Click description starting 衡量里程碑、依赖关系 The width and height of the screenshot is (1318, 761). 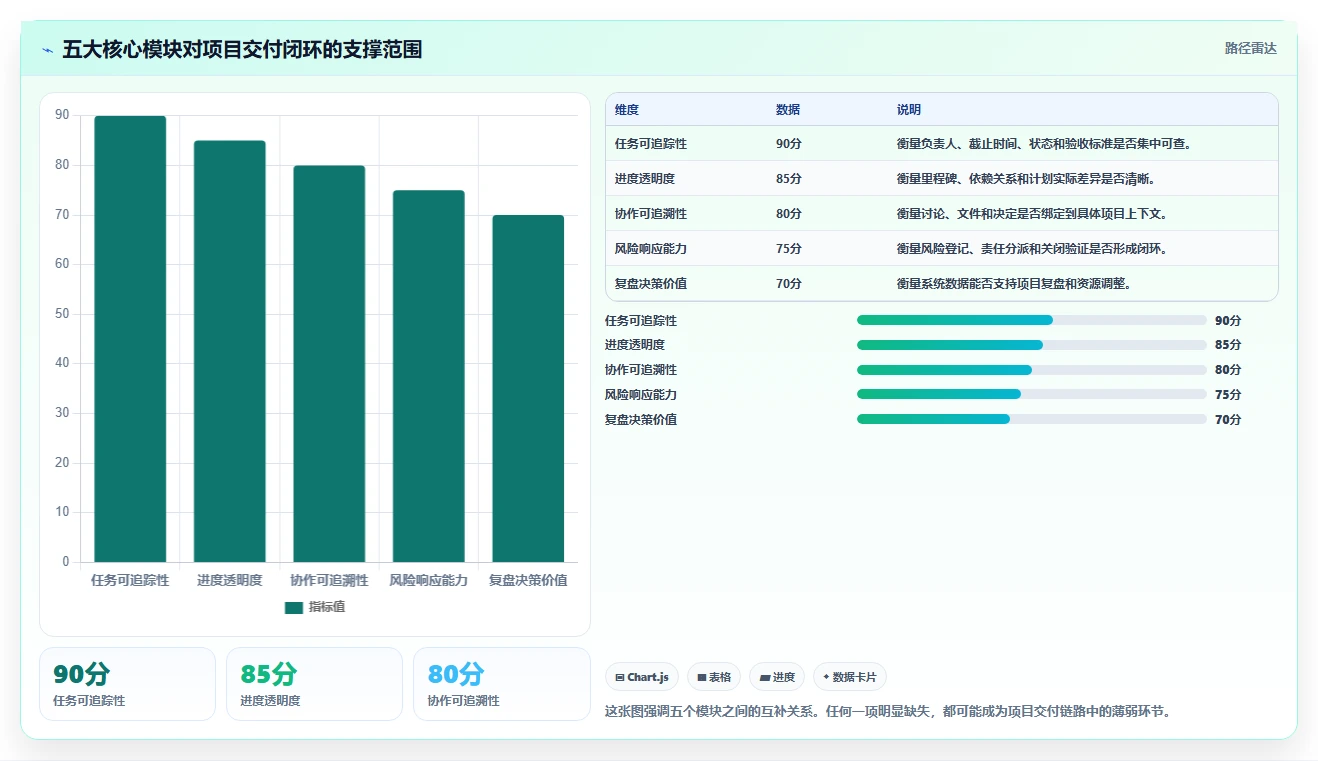(1026, 179)
